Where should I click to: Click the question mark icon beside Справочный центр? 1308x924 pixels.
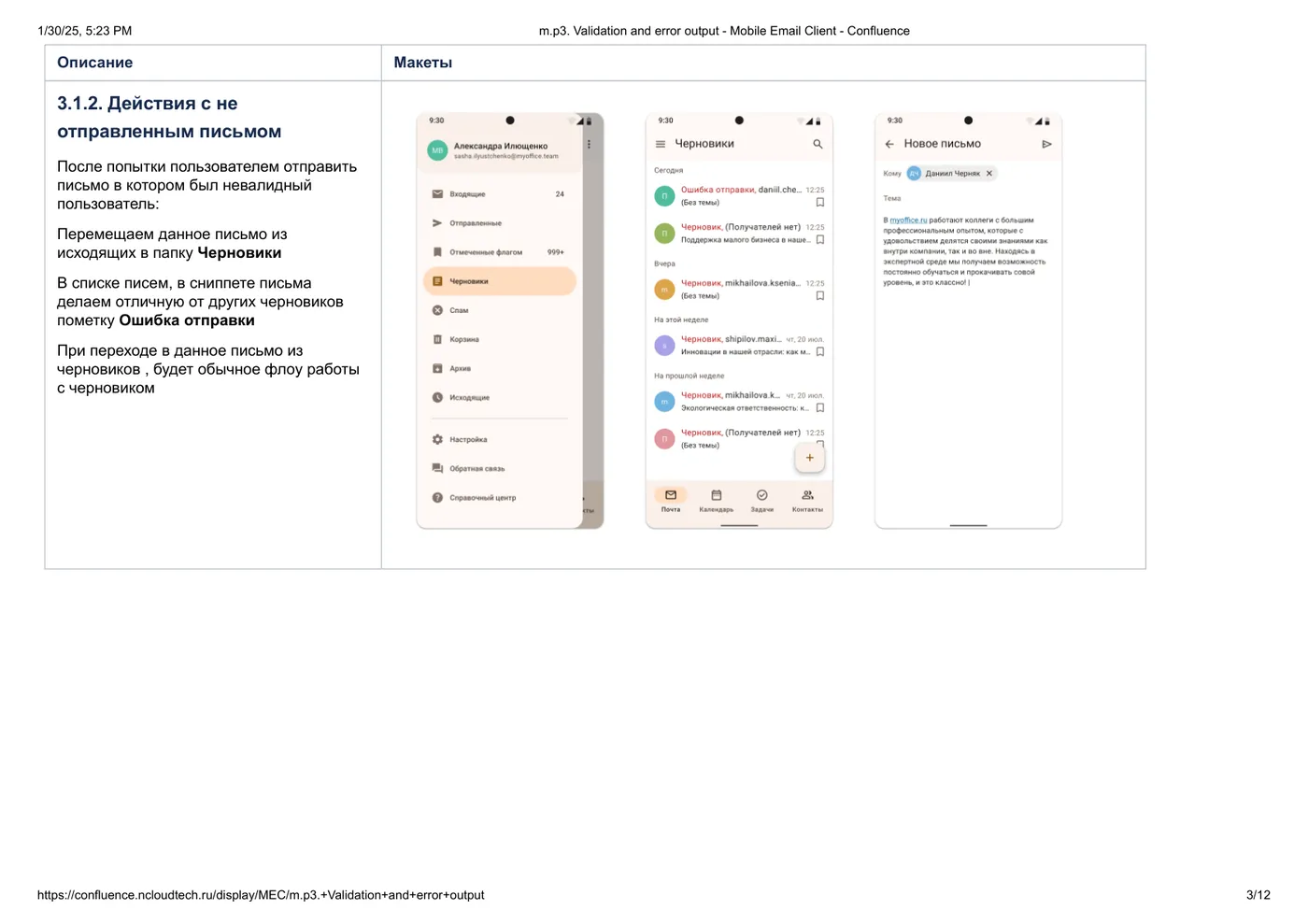point(437,497)
